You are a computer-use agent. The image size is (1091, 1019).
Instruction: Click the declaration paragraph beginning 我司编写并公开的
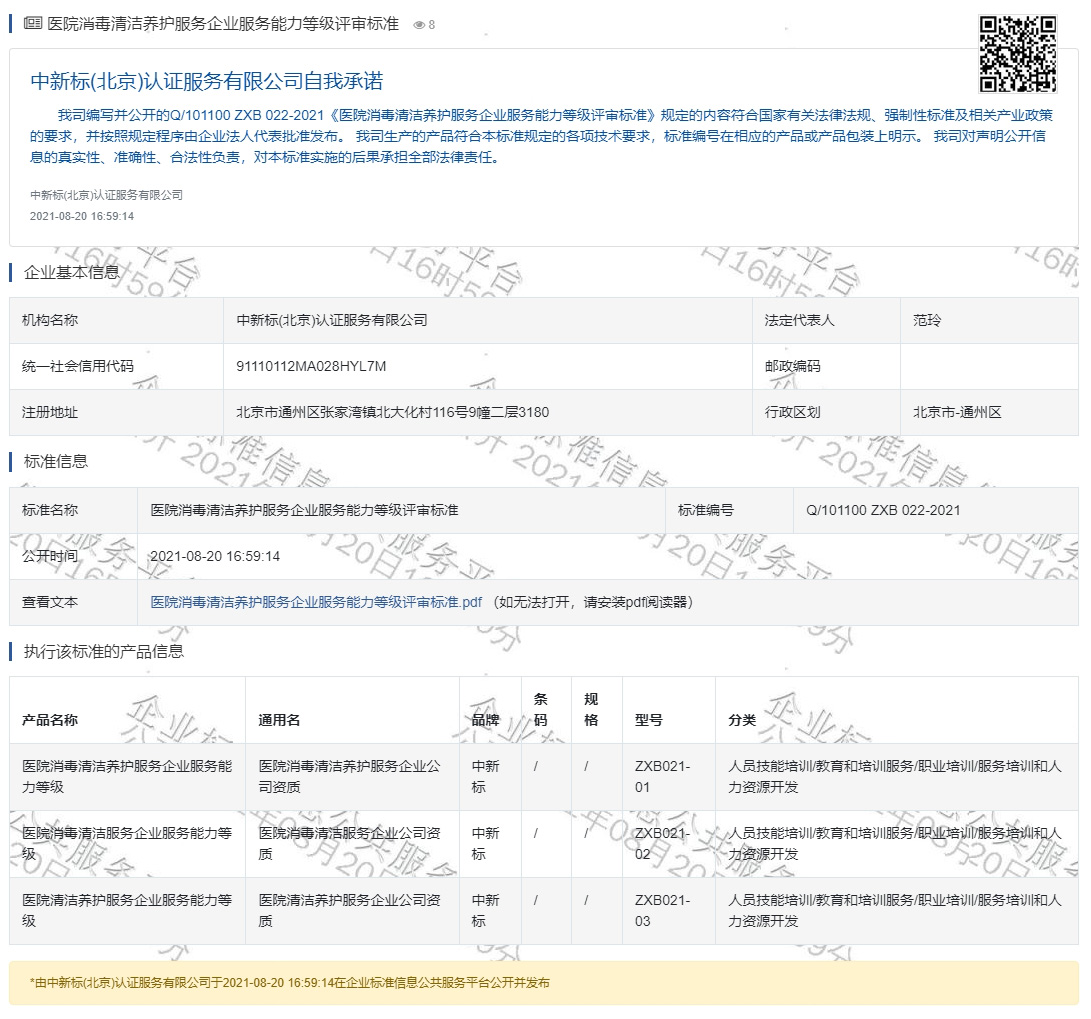click(541, 136)
